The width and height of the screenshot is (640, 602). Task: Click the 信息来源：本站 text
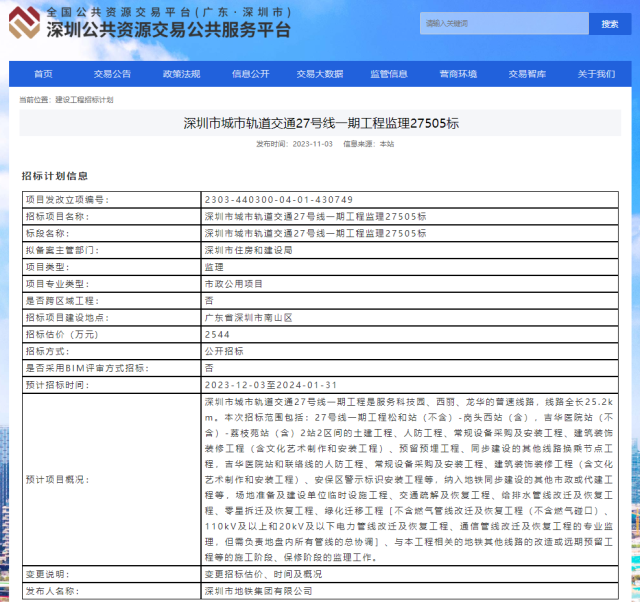(369, 144)
